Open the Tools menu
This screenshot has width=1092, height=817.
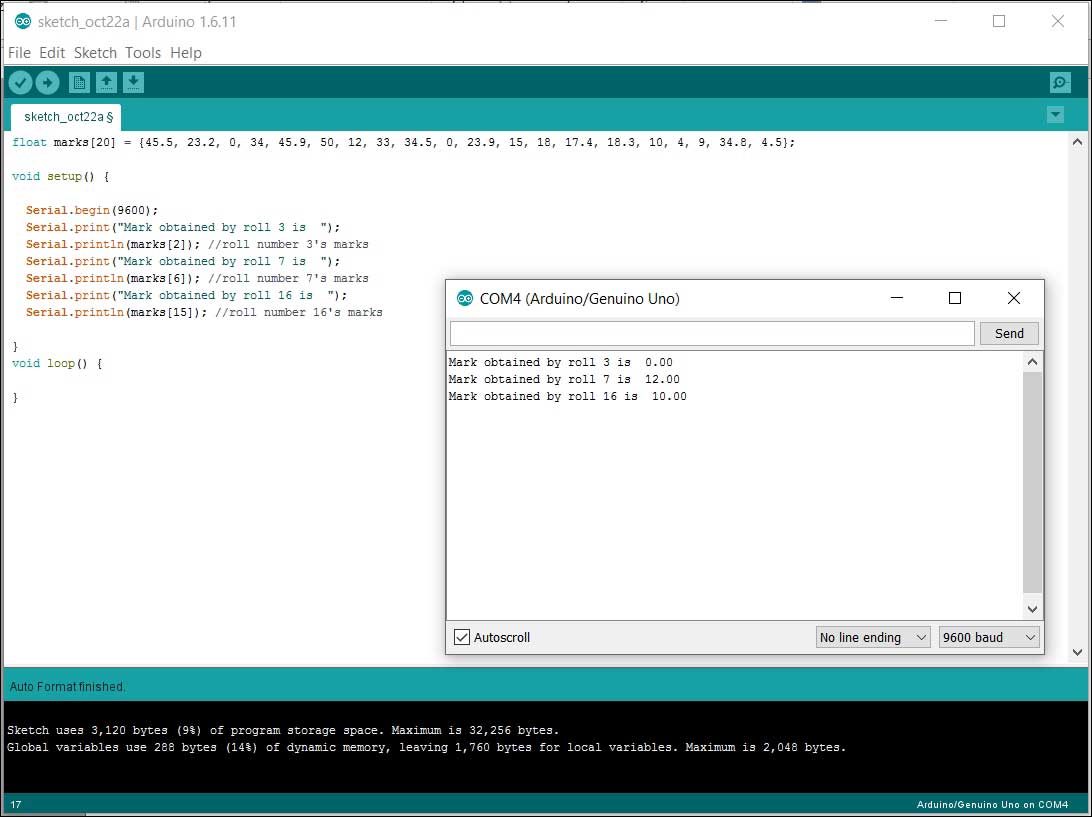click(143, 53)
